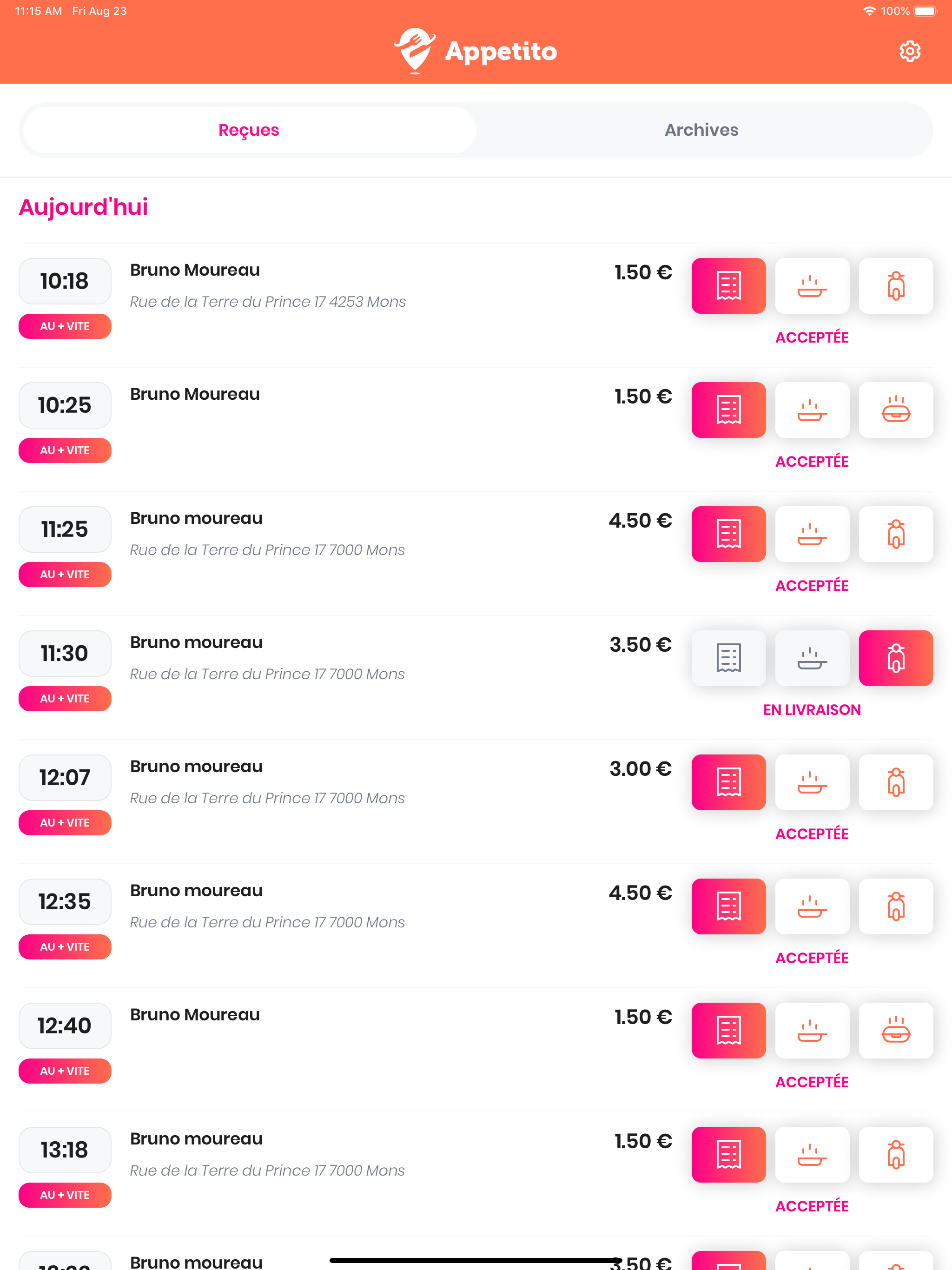Tap the receipt icon for 13:18 order
This screenshot has width=952, height=1270.
pyautogui.click(x=728, y=1154)
